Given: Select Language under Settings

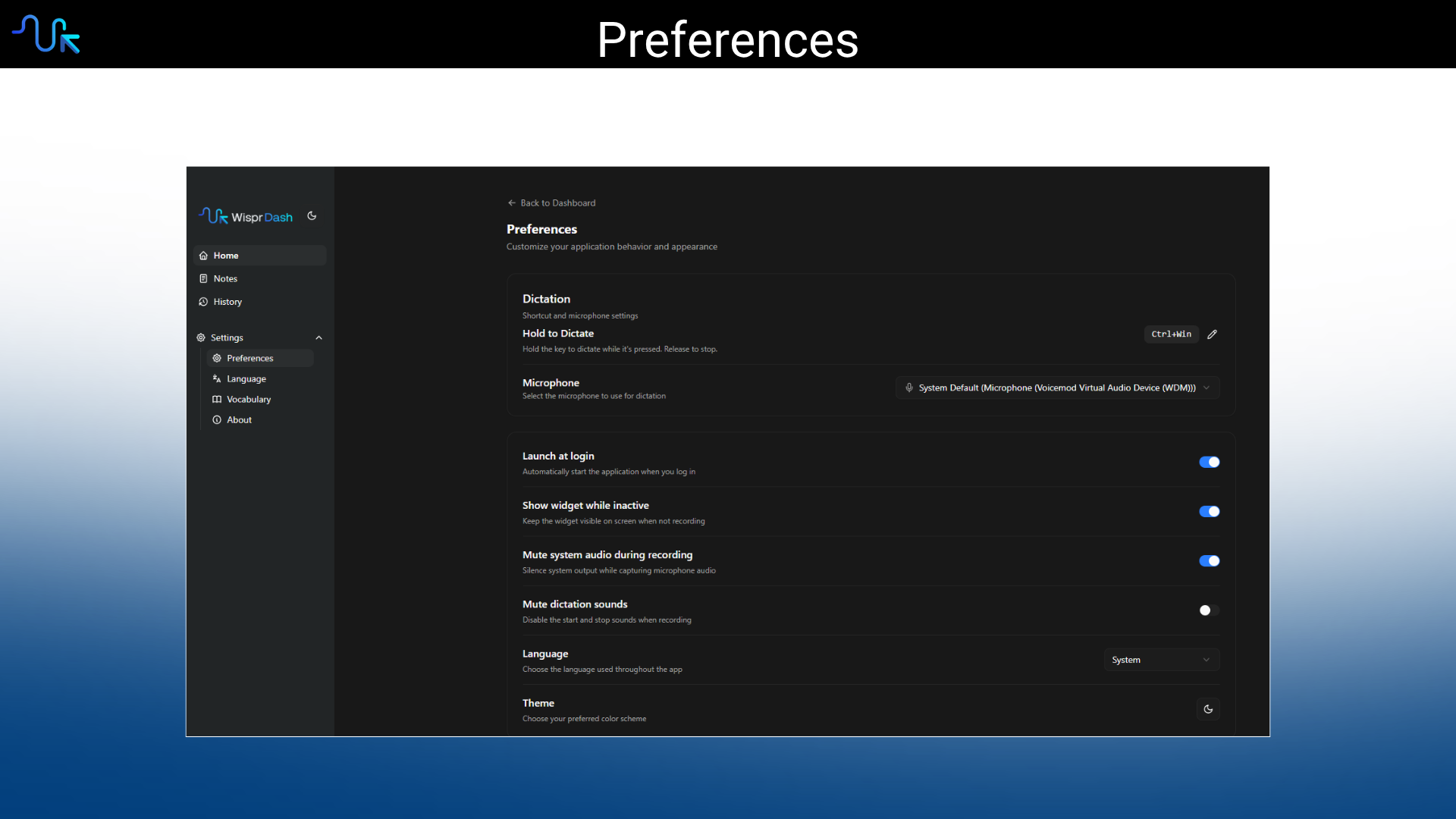Looking at the screenshot, I should 260,378.
